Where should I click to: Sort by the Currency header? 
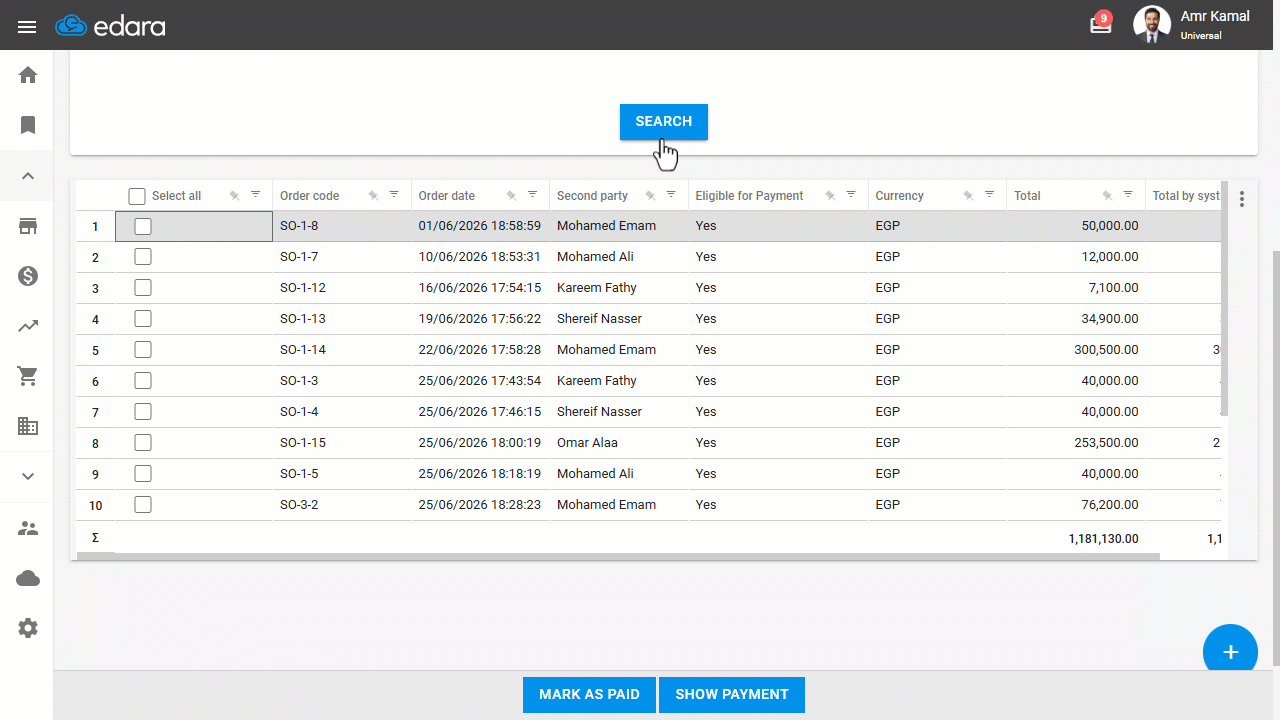899,196
